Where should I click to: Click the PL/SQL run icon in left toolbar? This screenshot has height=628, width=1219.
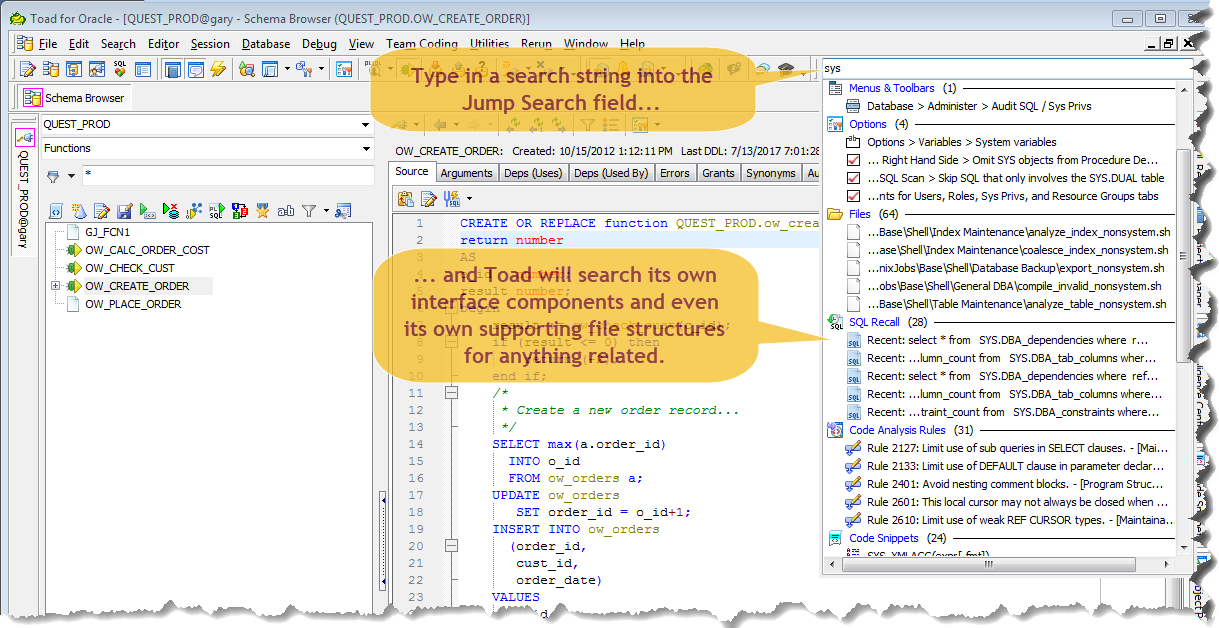[216, 211]
